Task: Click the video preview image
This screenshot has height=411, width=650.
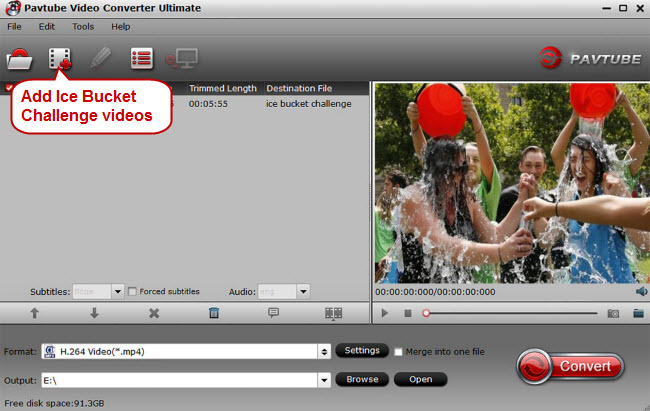Action: click(x=512, y=183)
